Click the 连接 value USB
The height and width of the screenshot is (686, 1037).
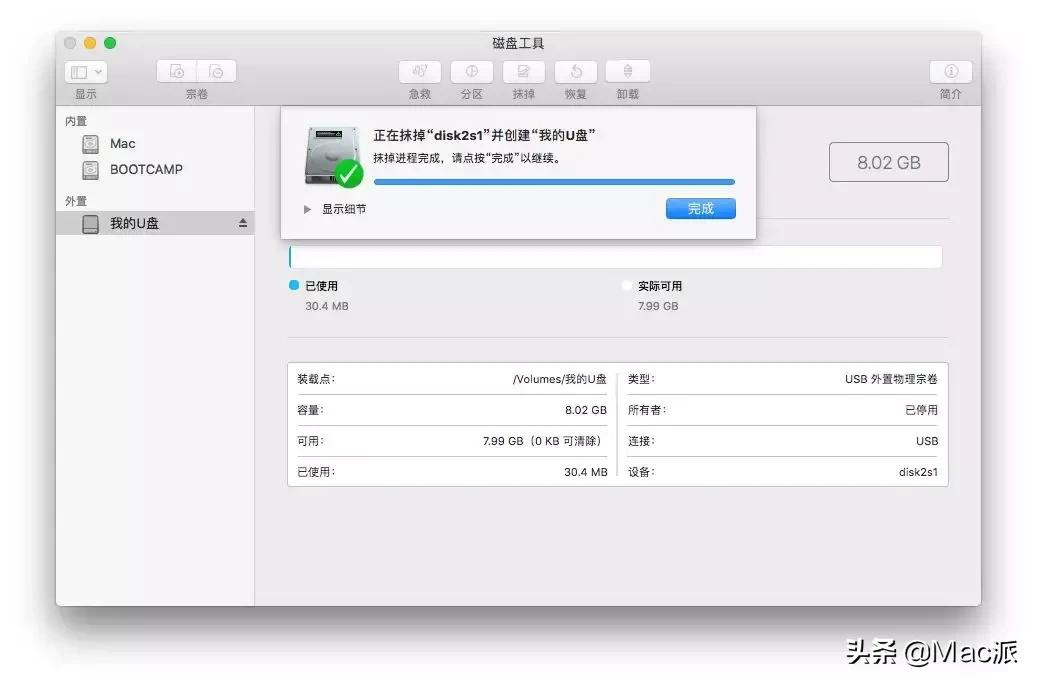pyautogui.click(x=927, y=441)
